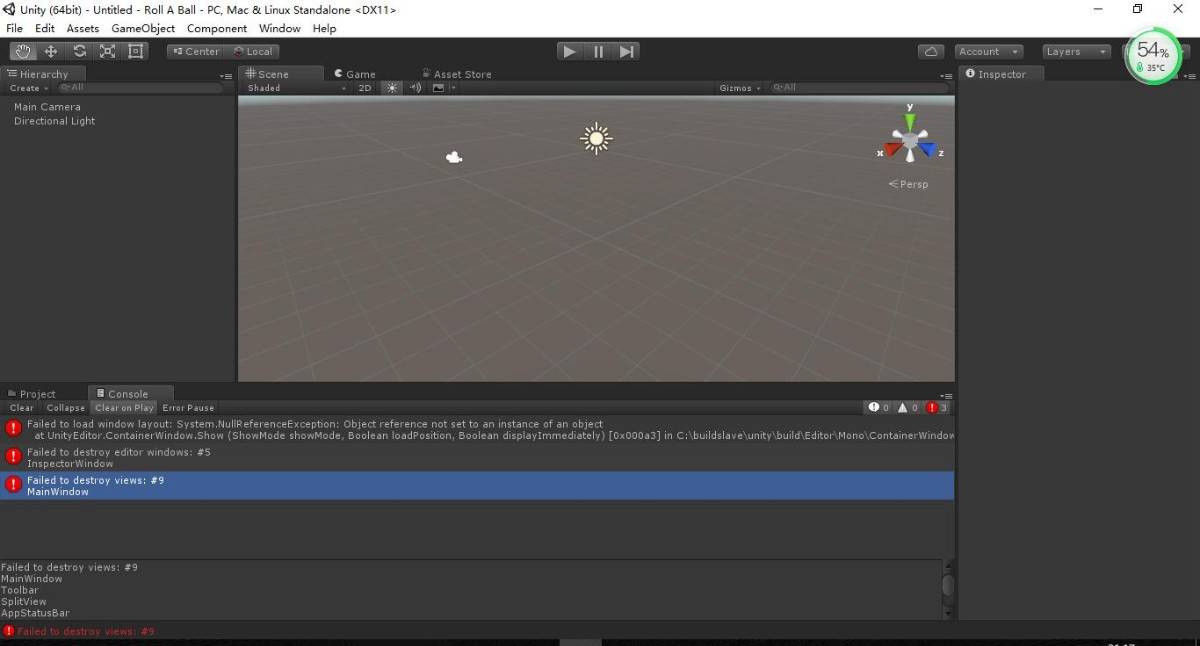Click the Pause button in the toolbar

pos(598,51)
